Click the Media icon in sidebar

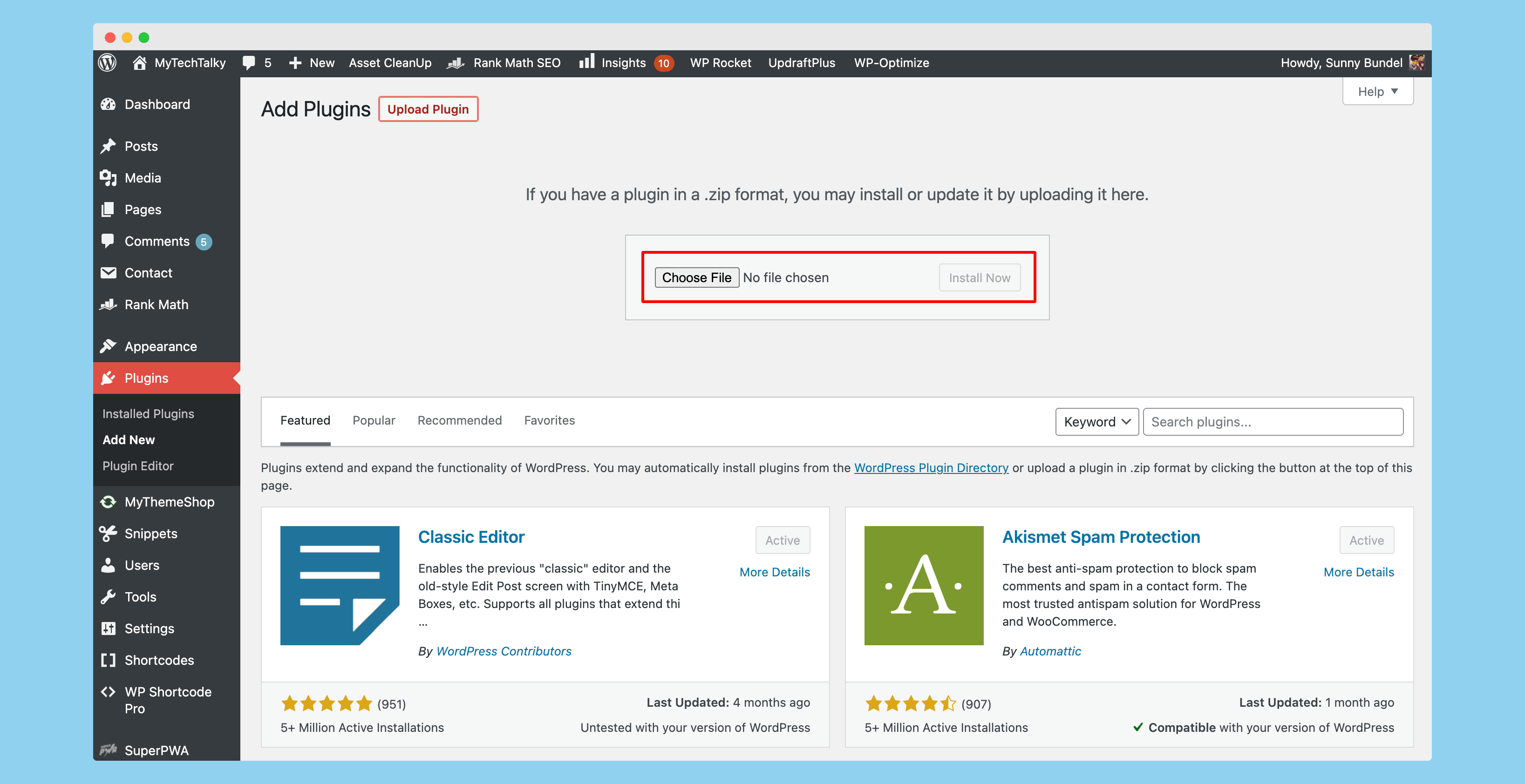point(108,178)
